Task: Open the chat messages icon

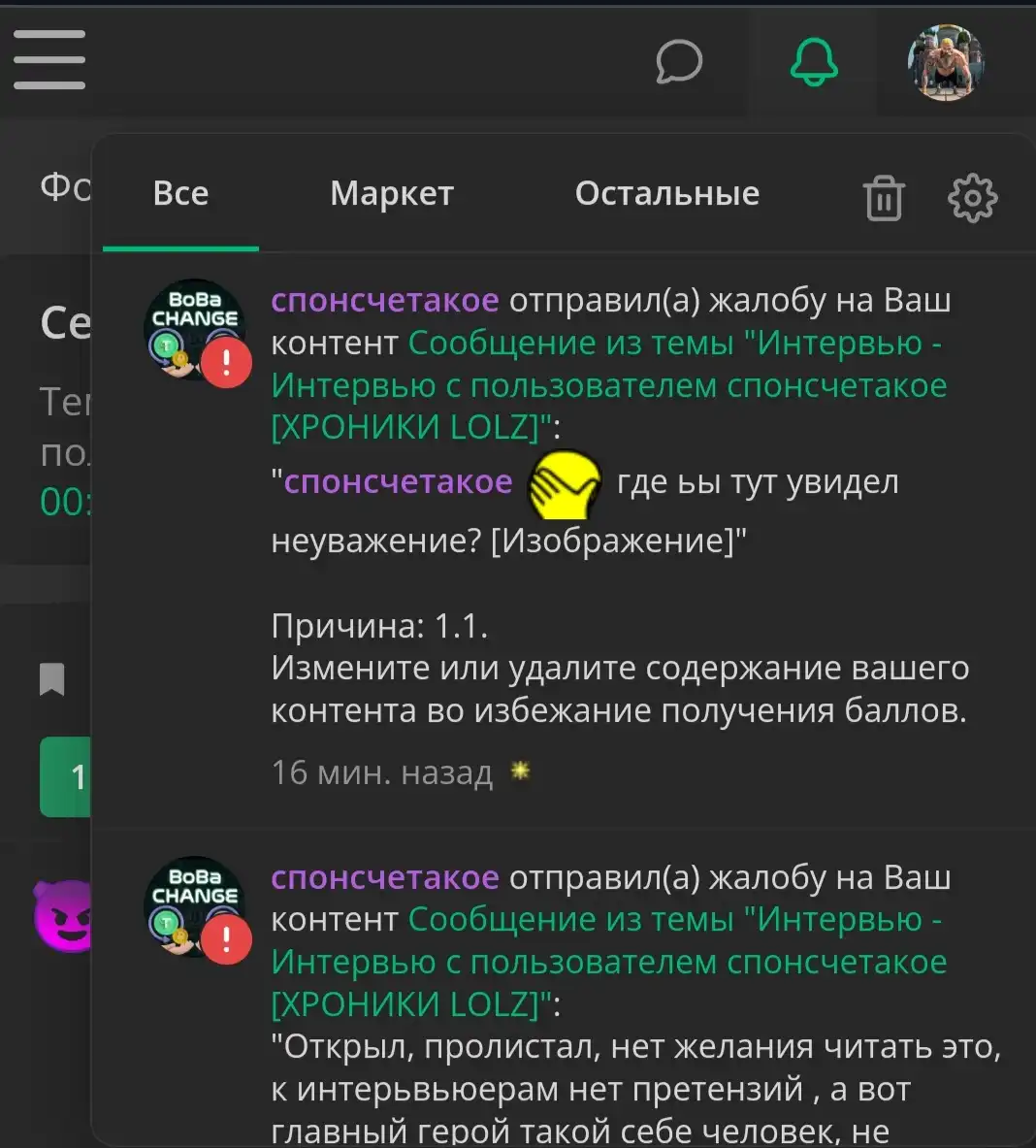Action: (679, 61)
